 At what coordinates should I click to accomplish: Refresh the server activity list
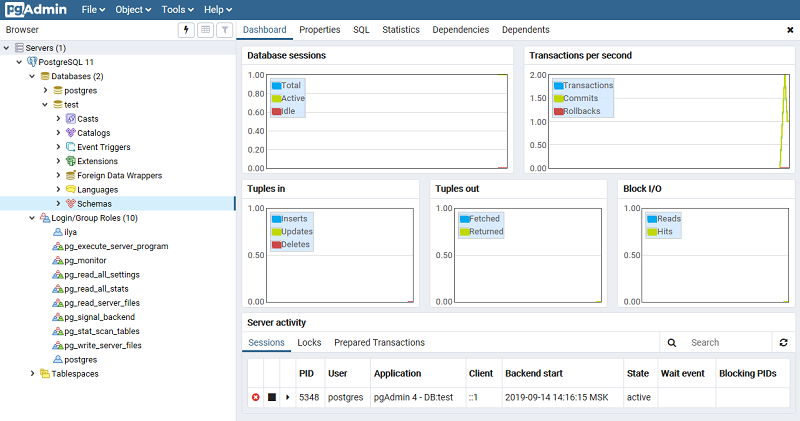tap(784, 342)
